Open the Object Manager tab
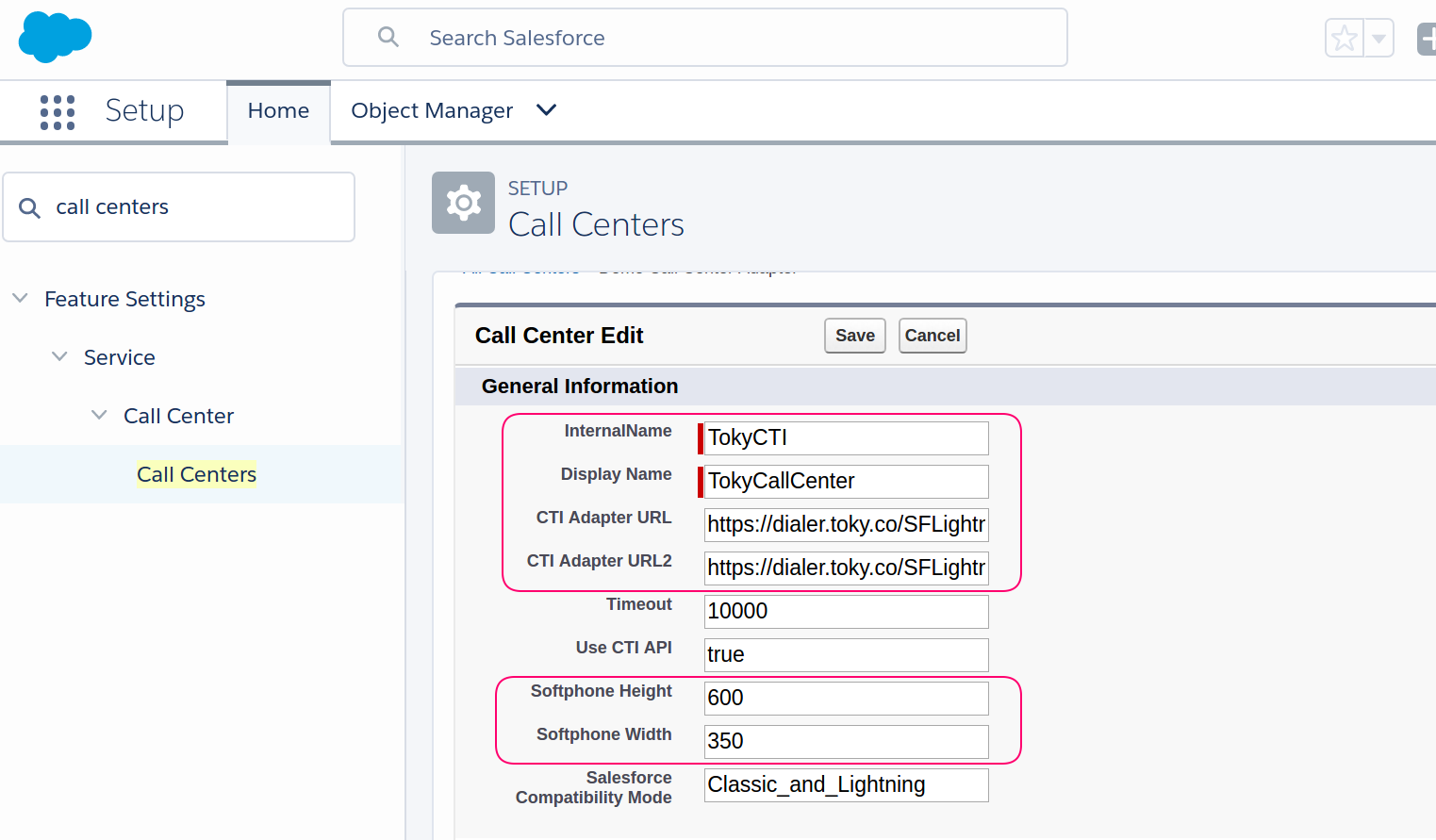Screen dimensions: 1436x840 coord(431,111)
